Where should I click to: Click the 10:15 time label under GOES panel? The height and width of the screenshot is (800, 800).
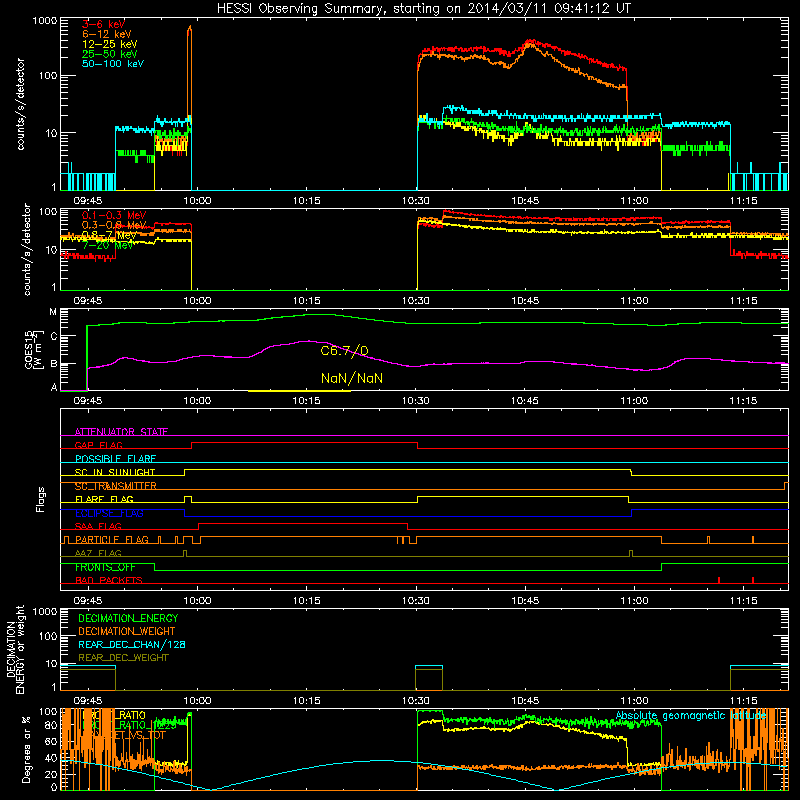(x=306, y=401)
